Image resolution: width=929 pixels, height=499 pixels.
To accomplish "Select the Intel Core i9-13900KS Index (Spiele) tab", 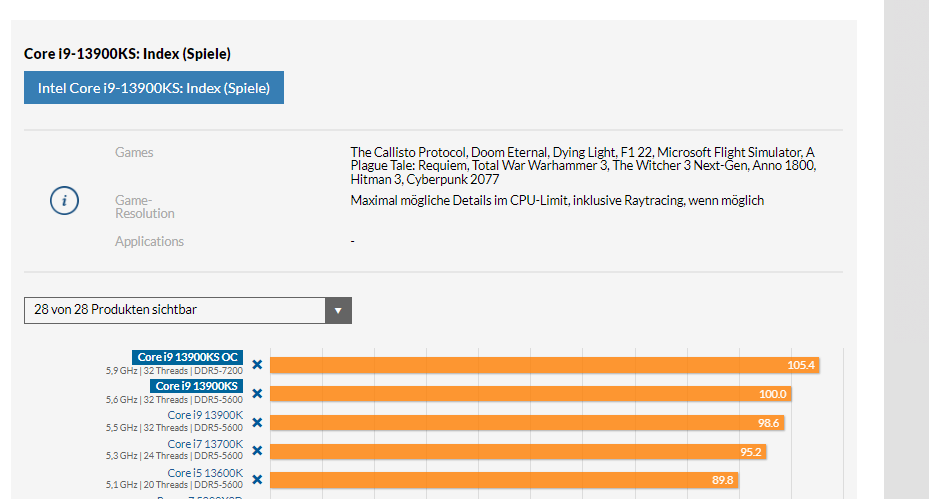I will click(154, 88).
